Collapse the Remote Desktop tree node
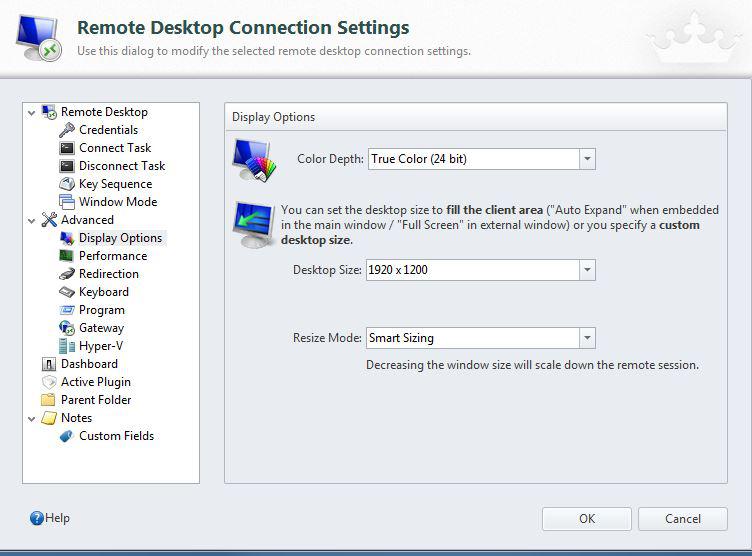This screenshot has width=752, height=556. (32, 112)
